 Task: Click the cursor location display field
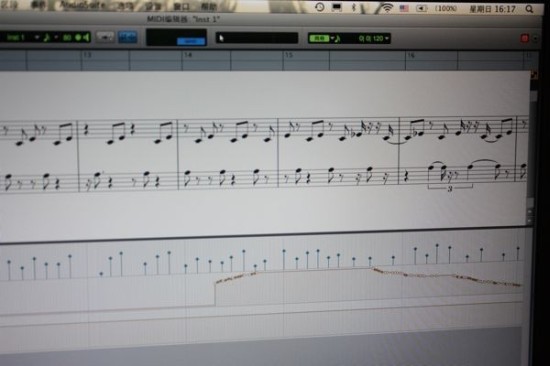(257, 38)
